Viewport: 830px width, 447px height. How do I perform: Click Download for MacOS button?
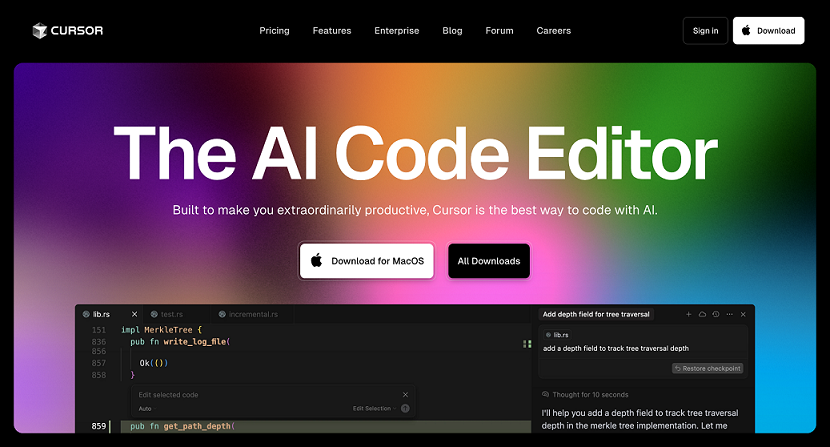366,261
